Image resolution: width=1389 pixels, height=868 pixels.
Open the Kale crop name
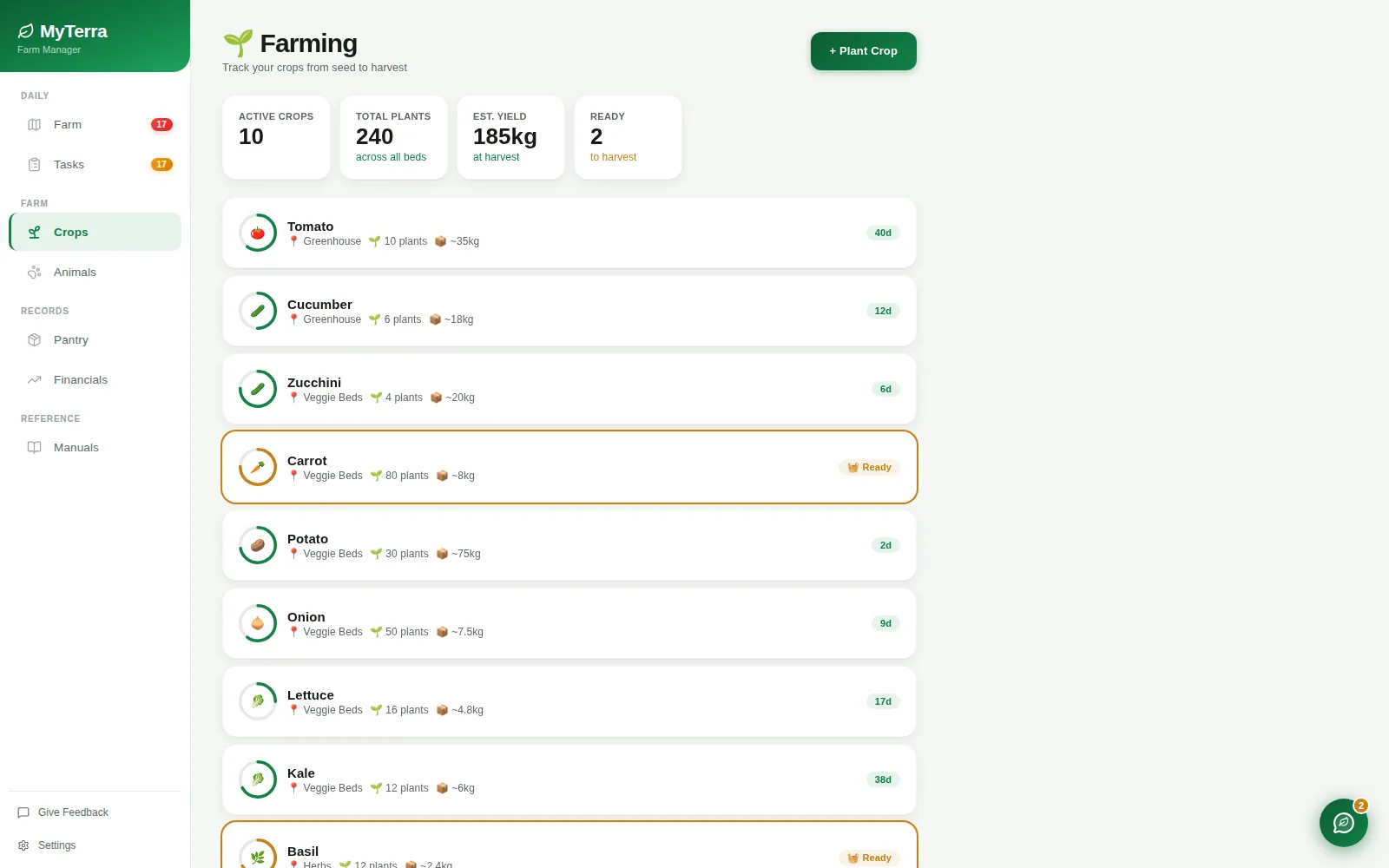point(301,773)
